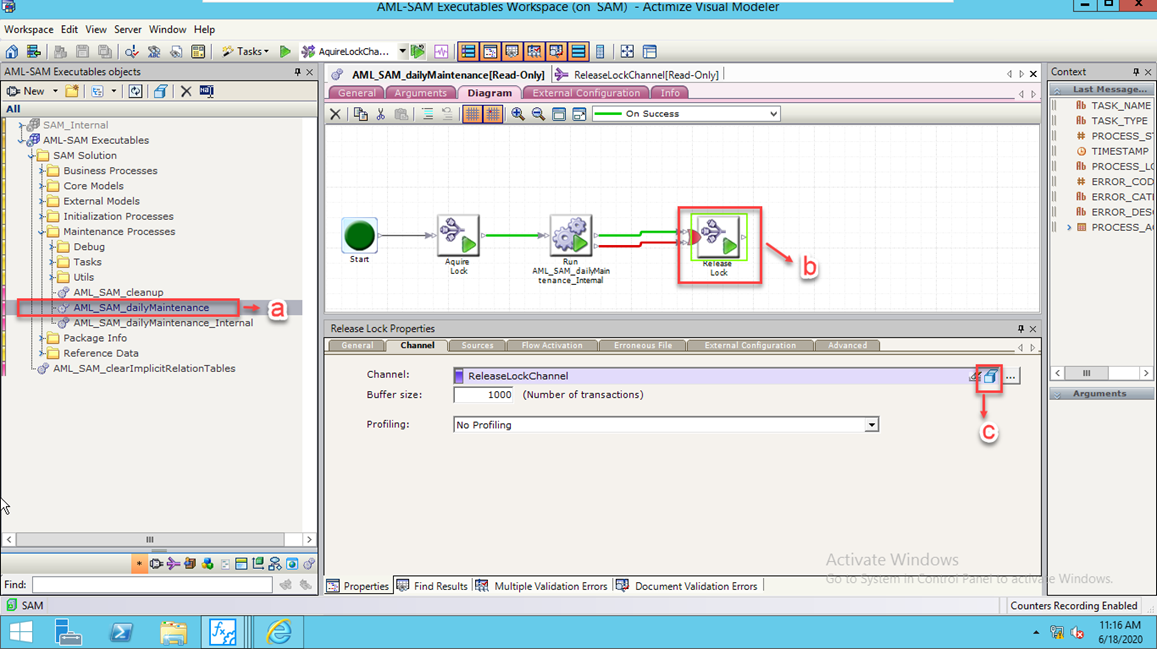This screenshot has height=649, width=1157.
Task: Expand the Business Processes folder
Action: pos(42,170)
